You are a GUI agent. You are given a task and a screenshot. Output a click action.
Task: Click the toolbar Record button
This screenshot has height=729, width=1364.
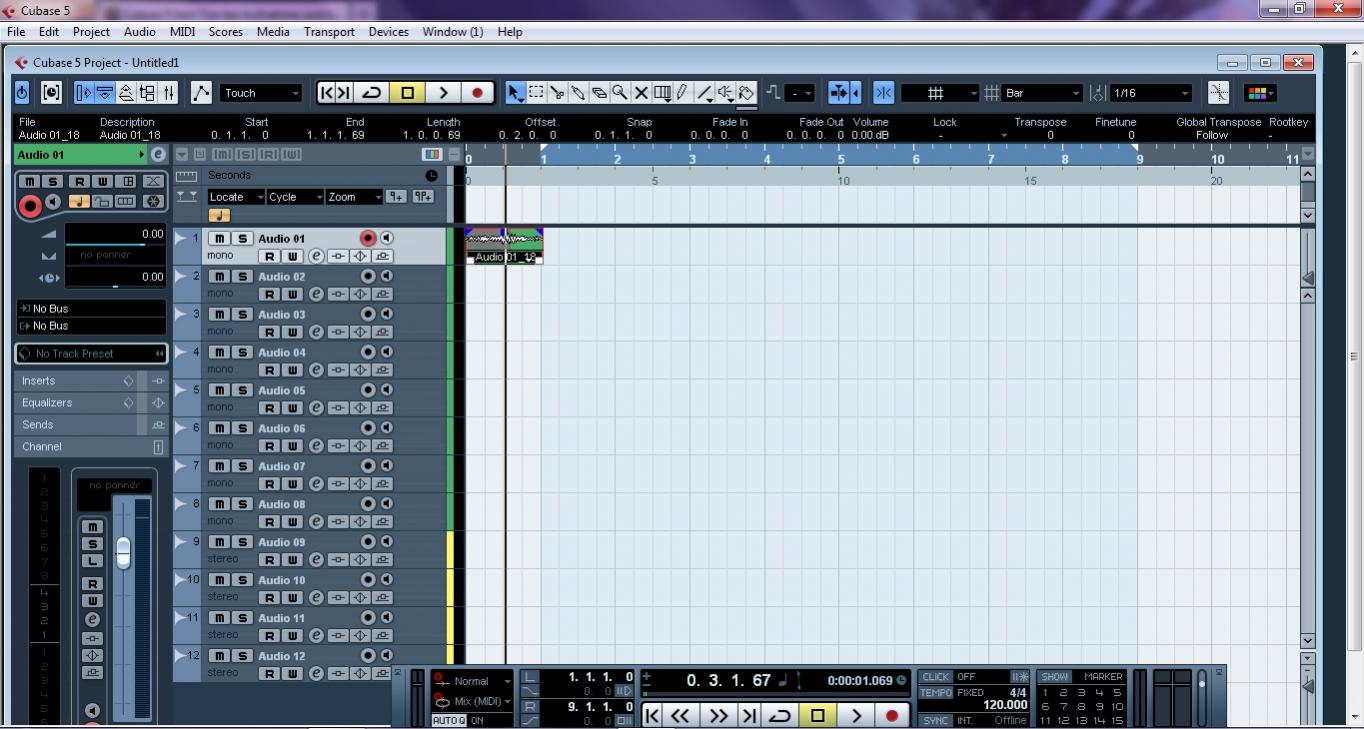tap(477, 93)
